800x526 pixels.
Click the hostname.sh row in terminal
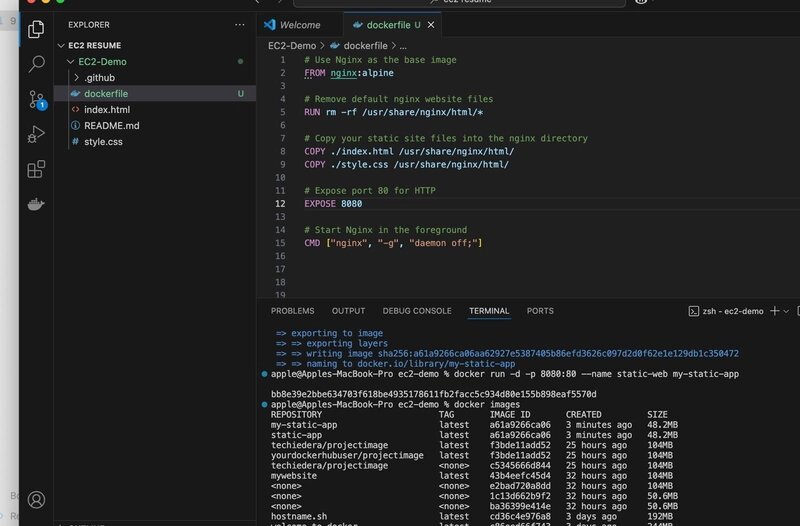coord(472,516)
